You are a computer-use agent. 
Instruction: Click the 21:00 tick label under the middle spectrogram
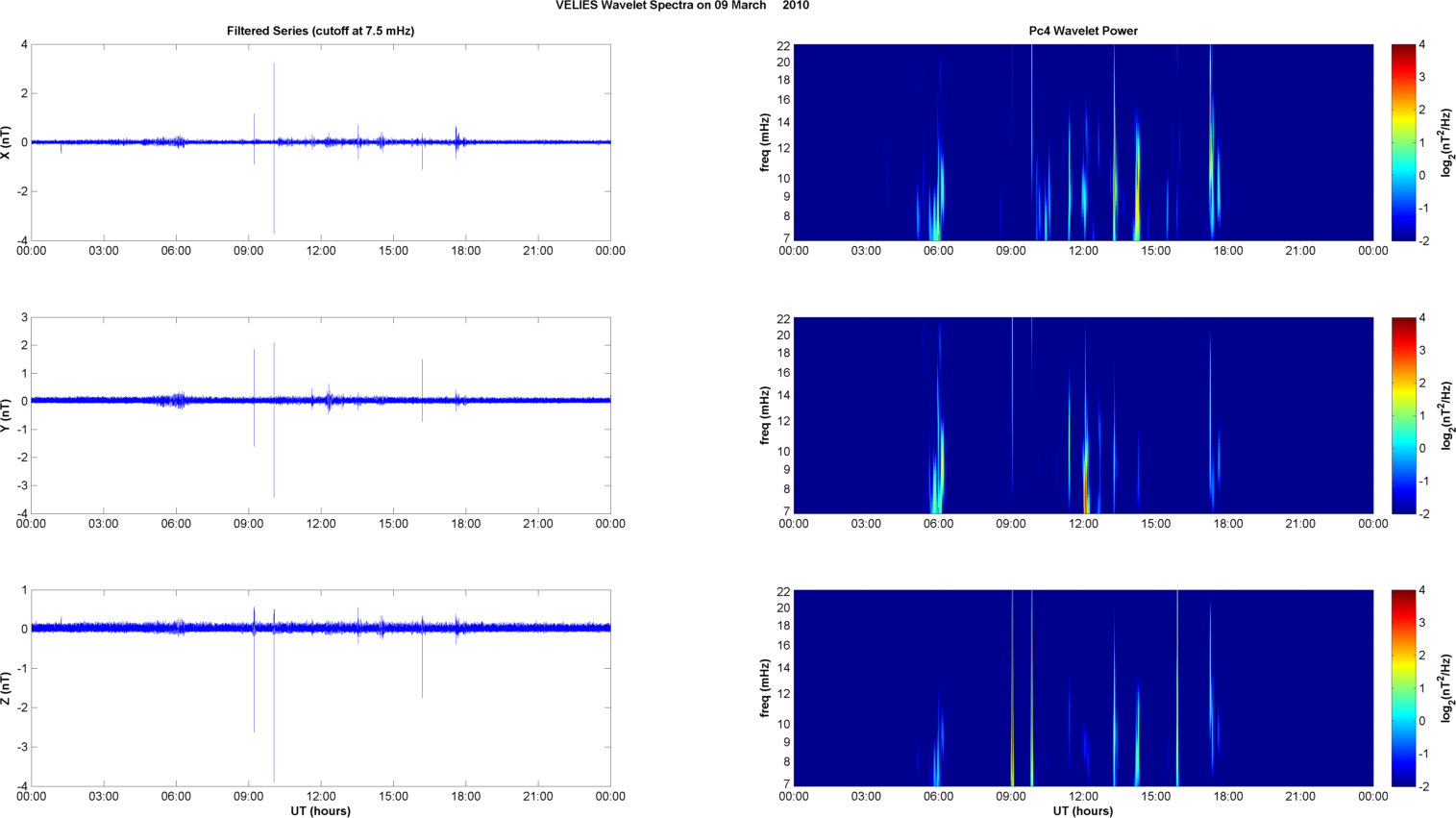(x=1300, y=524)
